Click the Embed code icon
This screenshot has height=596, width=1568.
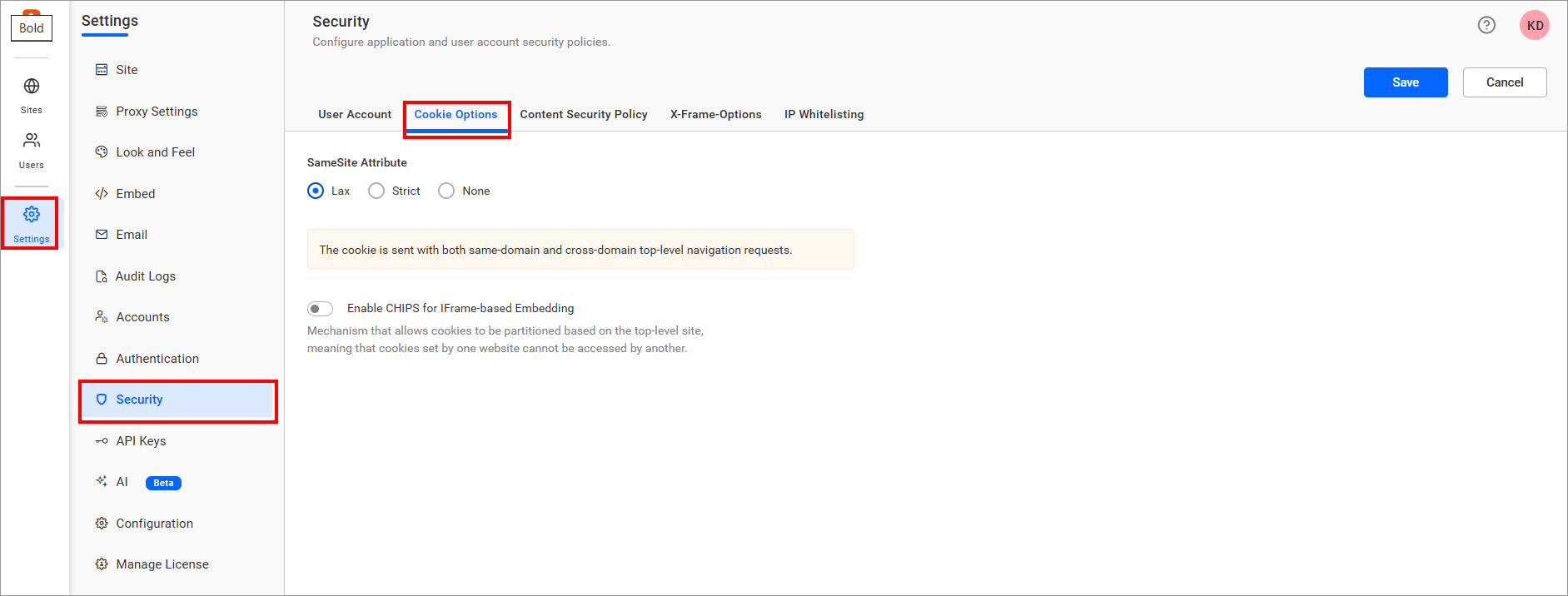coord(102,194)
